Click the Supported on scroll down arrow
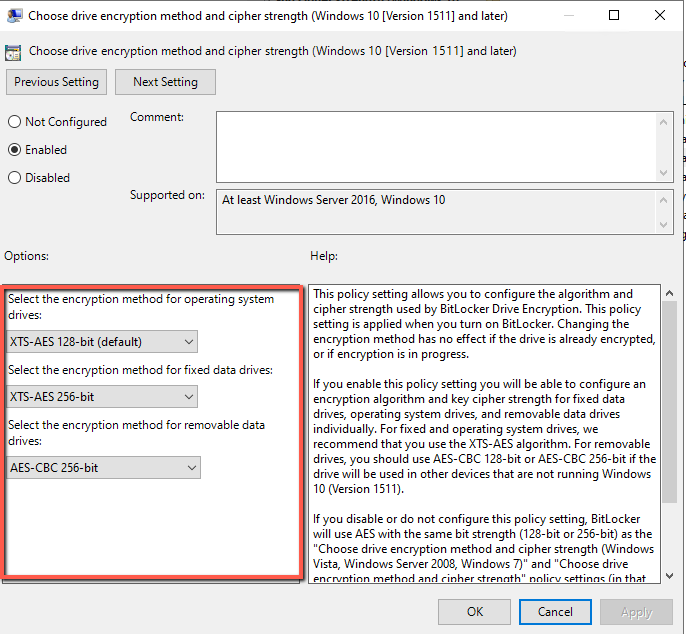 [664, 225]
